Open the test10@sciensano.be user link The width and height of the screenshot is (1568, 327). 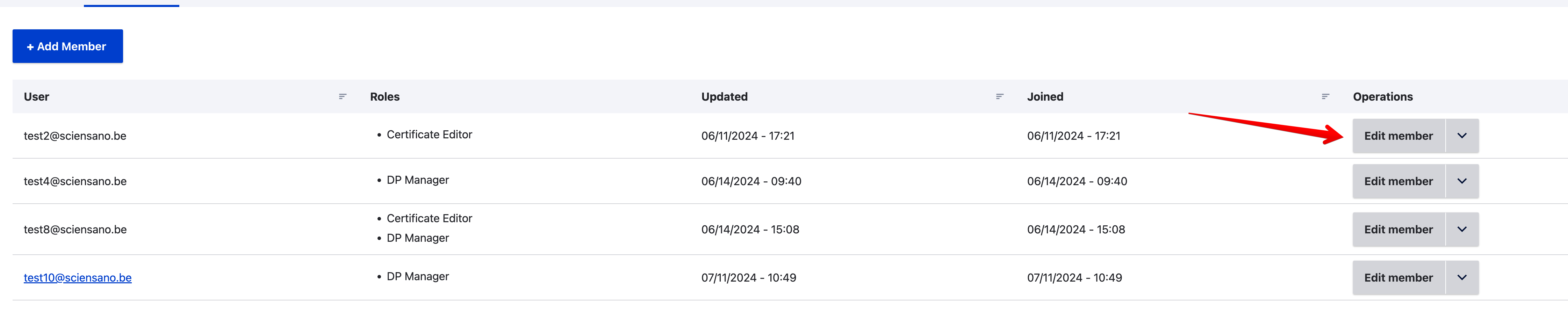[x=77, y=278]
